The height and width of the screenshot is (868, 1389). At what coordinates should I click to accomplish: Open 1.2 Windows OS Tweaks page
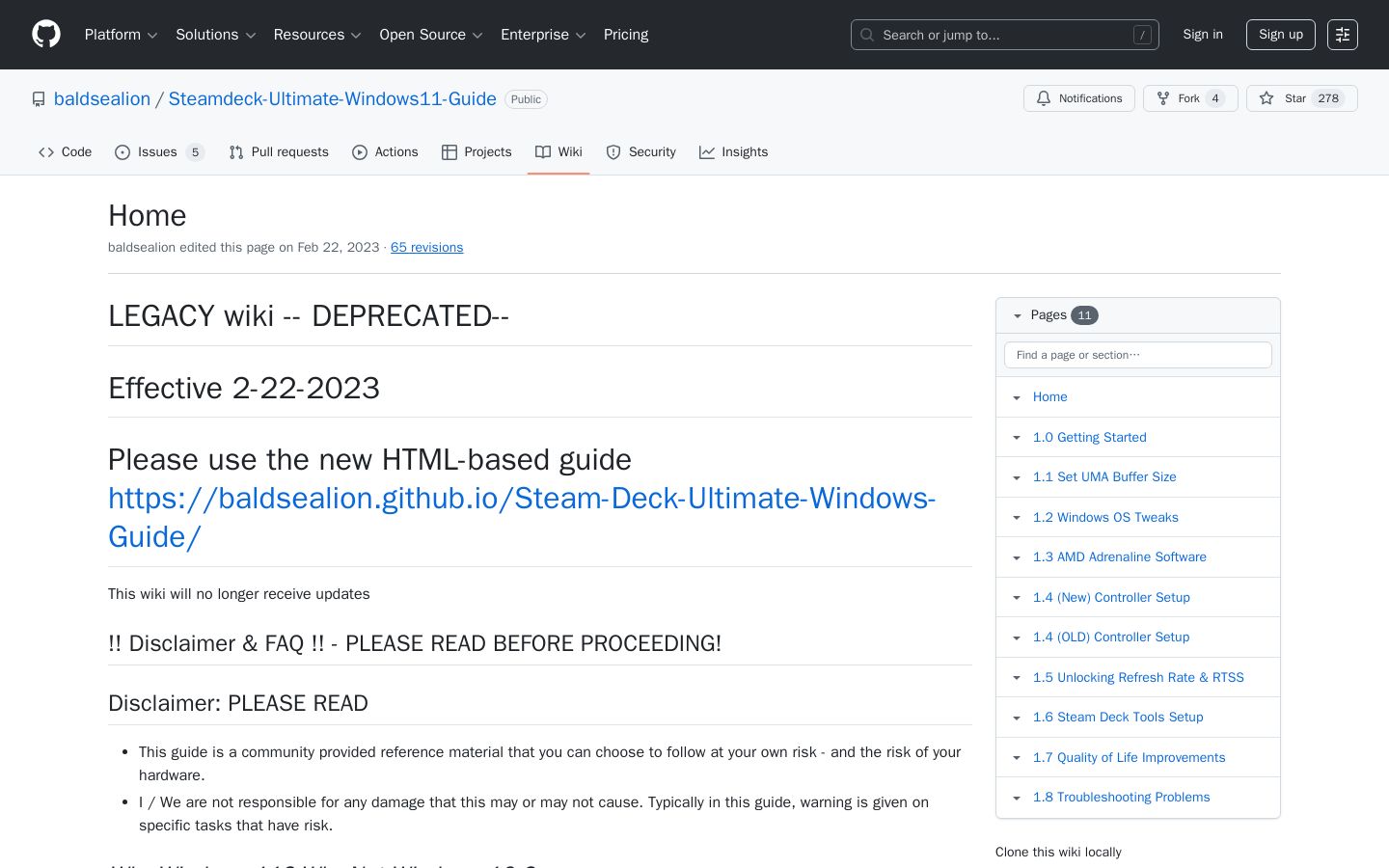click(x=1105, y=518)
